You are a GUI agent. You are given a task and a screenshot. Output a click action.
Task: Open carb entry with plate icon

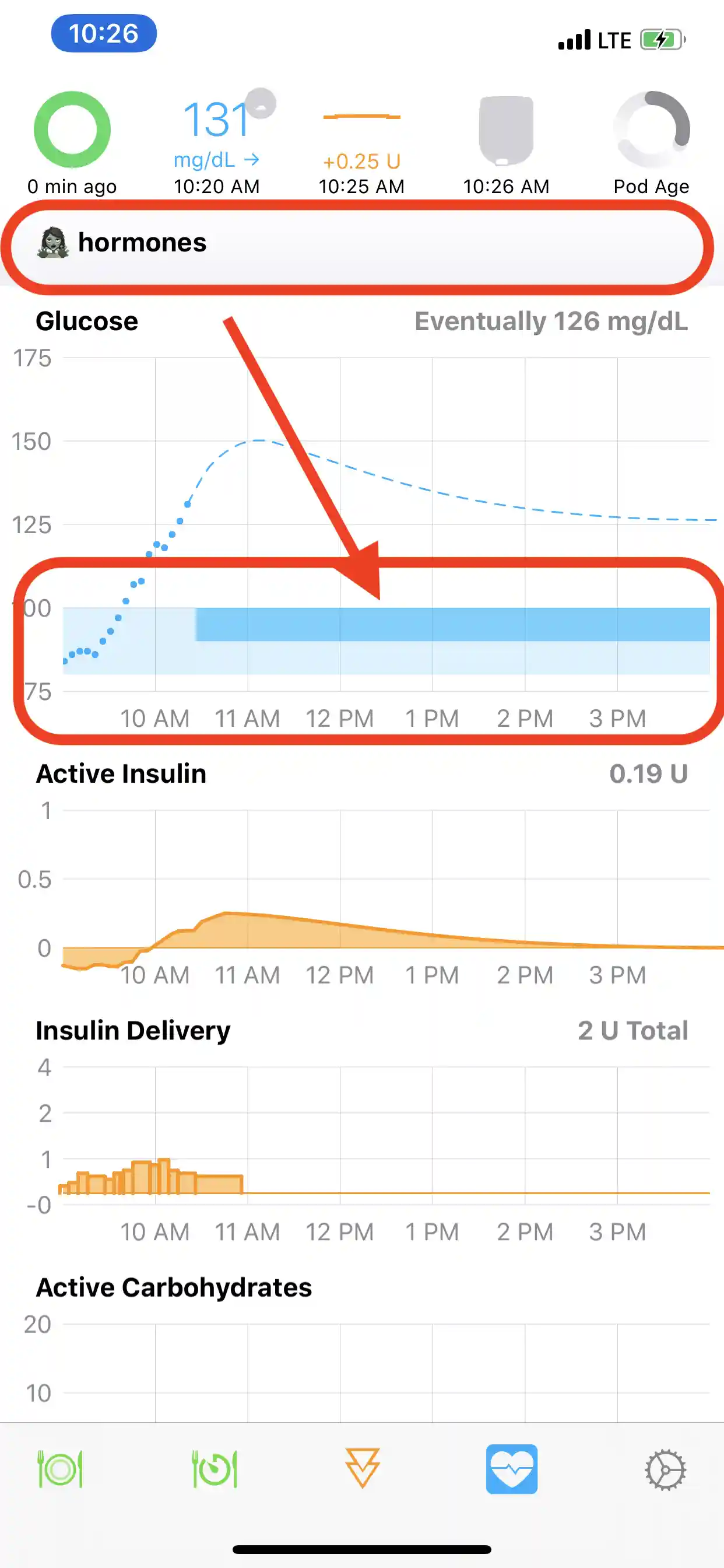coord(60,1469)
